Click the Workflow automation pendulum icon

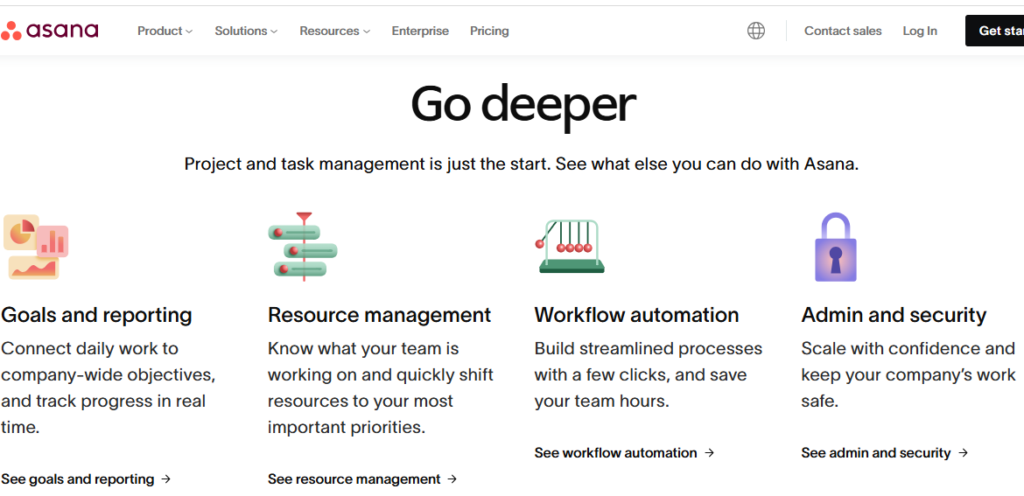(570, 246)
